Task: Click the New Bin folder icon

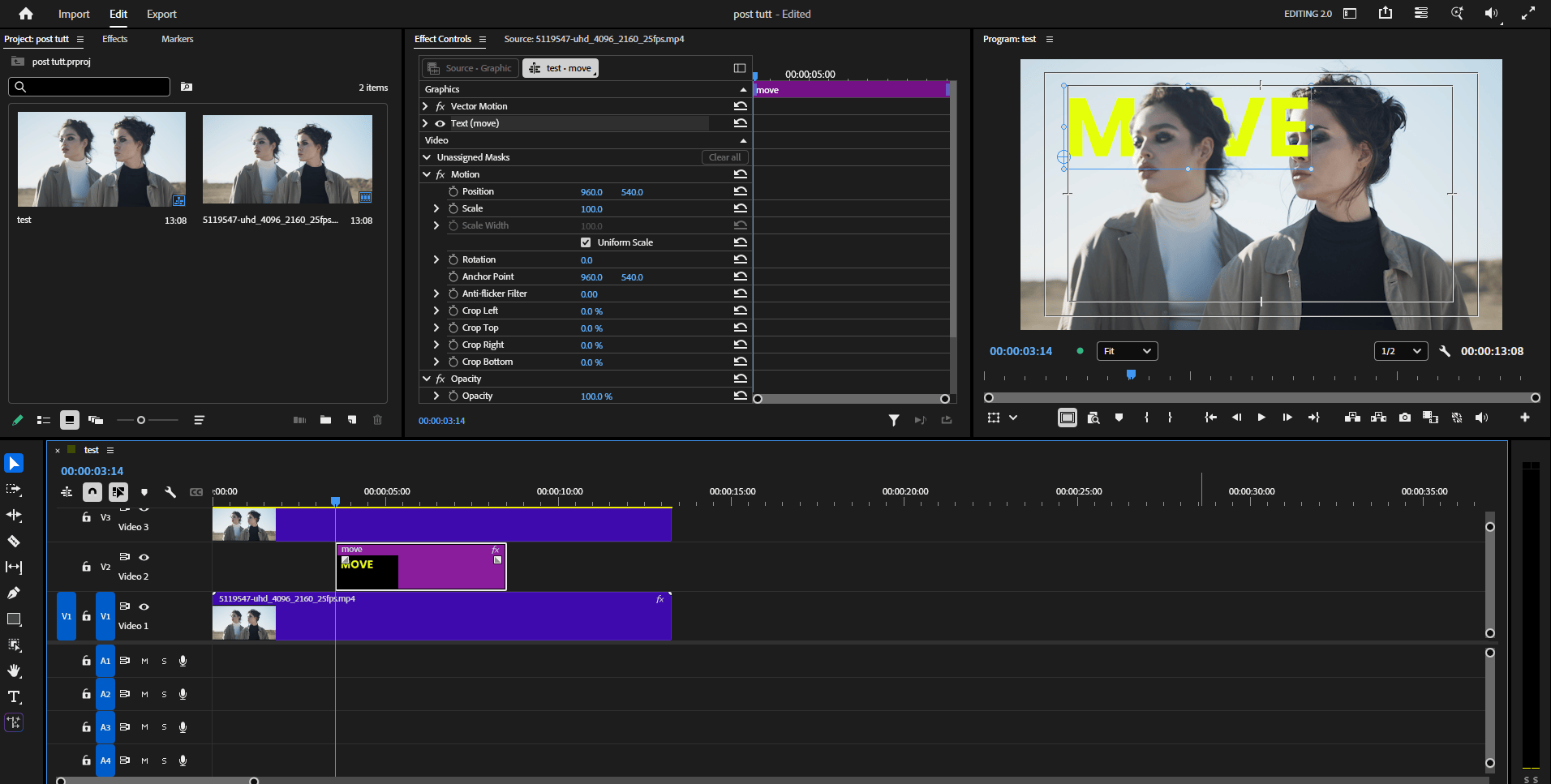Action: click(x=325, y=420)
